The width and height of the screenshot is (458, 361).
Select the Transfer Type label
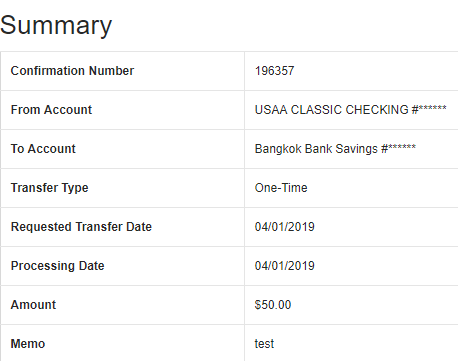coord(50,188)
